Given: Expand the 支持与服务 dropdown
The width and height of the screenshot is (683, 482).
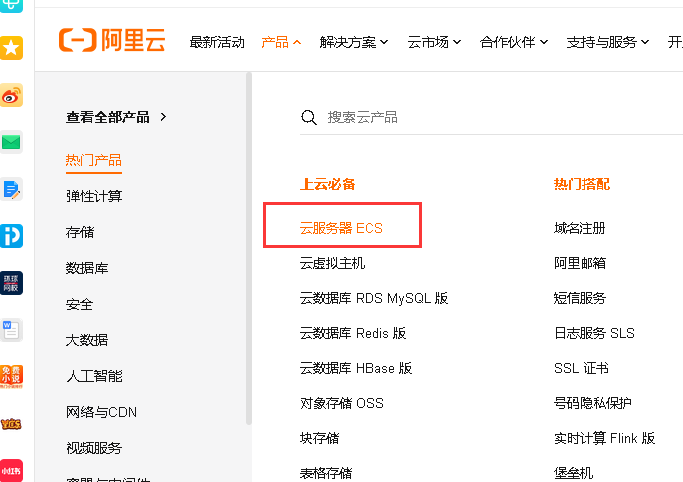Looking at the screenshot, I should (x=608, y=42).
